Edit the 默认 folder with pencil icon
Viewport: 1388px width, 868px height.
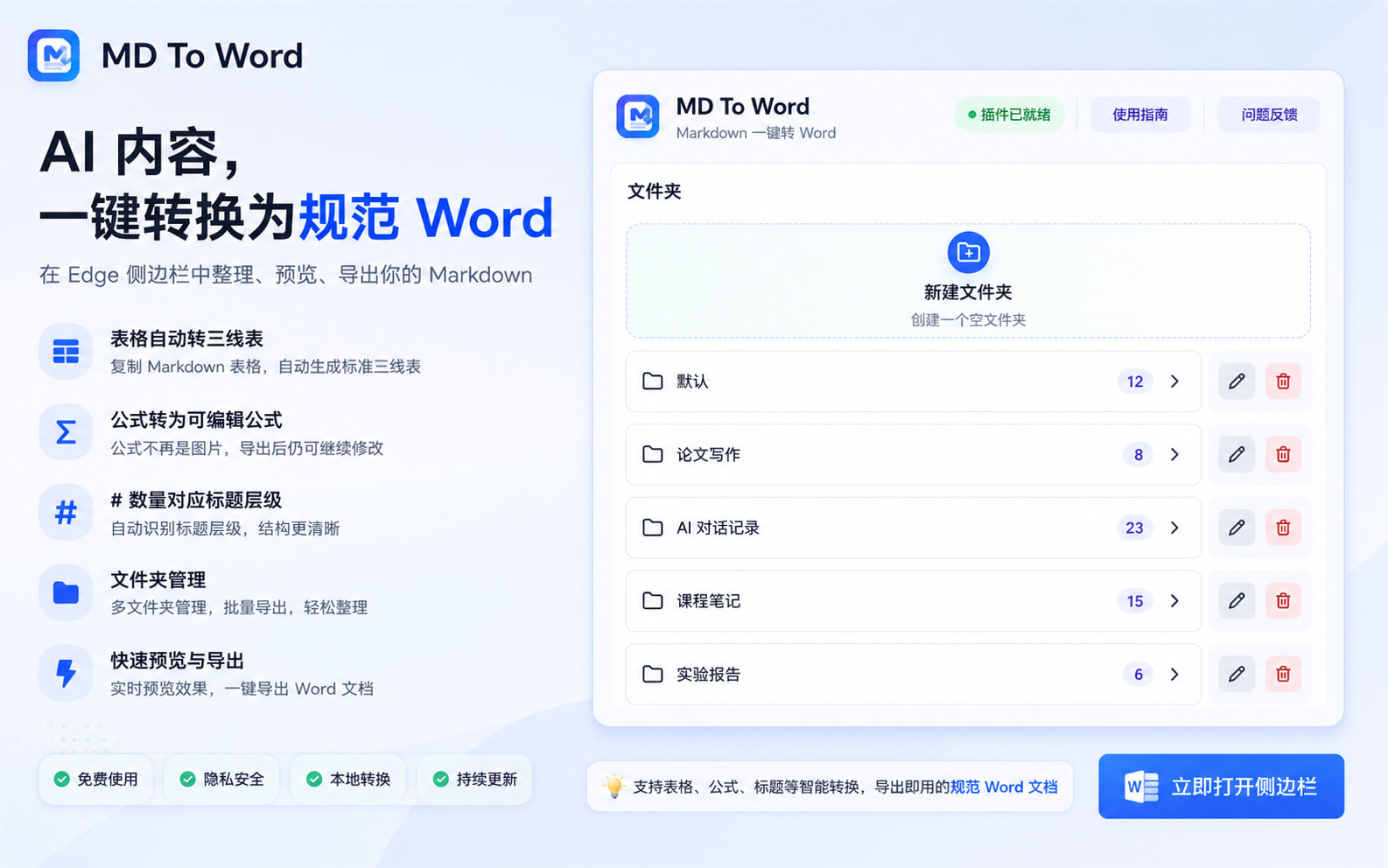[1237, 381]
